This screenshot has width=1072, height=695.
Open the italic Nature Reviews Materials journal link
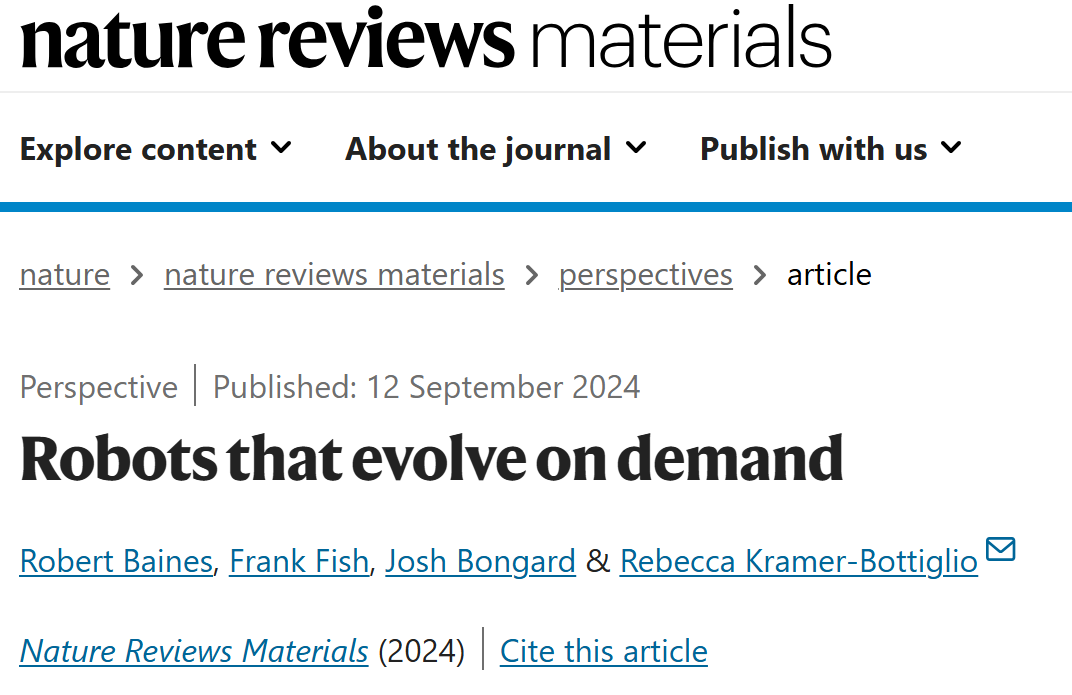point(194,651)
